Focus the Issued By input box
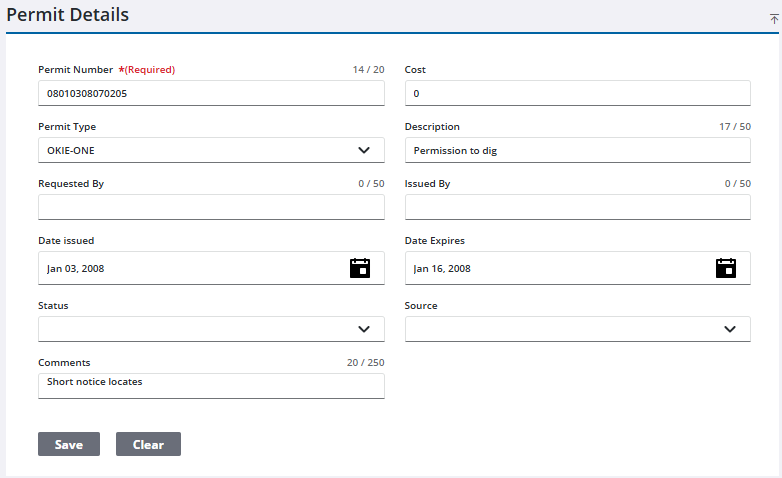Image resolution: width=782 pixels, height=478 pixels. pos(577,207)
